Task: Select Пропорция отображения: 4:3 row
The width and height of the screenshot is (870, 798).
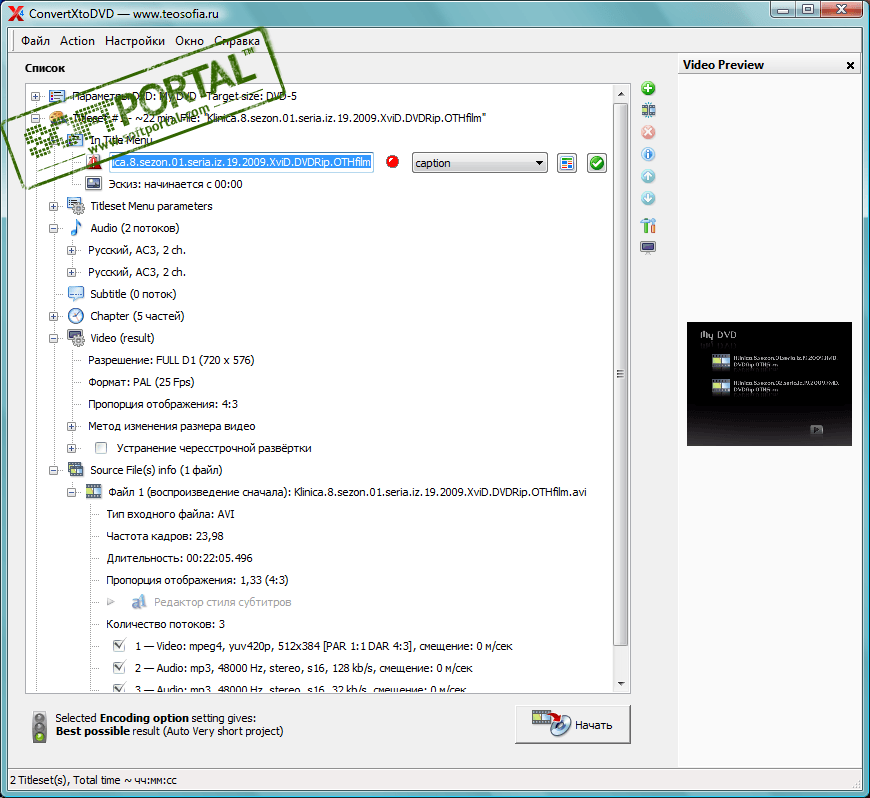Action: click(163, 404)
